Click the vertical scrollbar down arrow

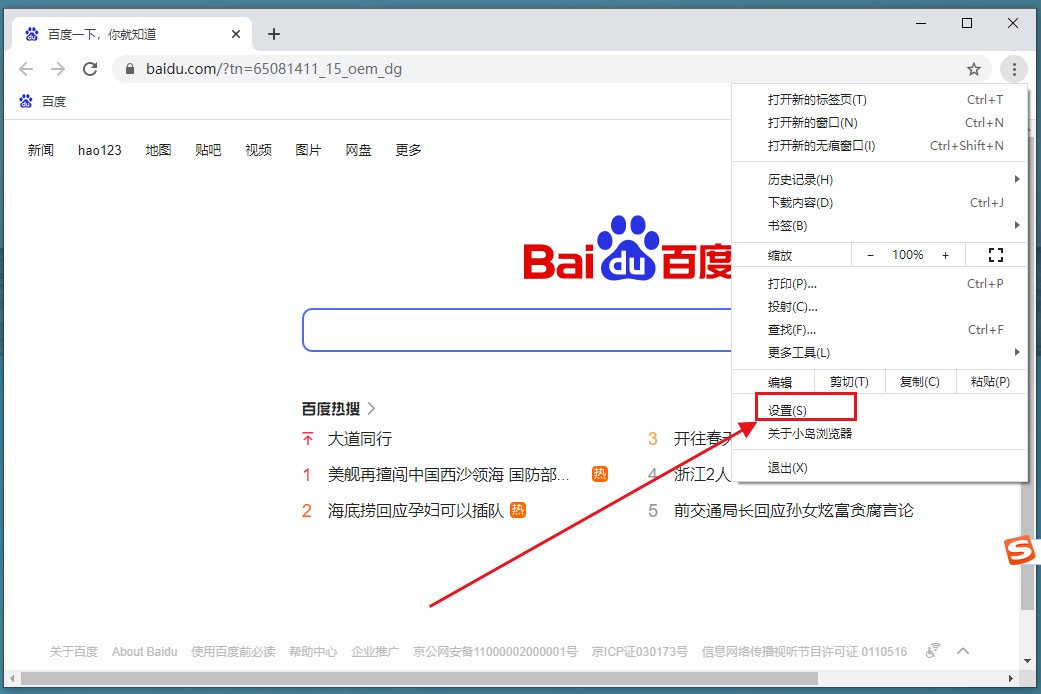pyautogui.click(x=1028, y=661)
